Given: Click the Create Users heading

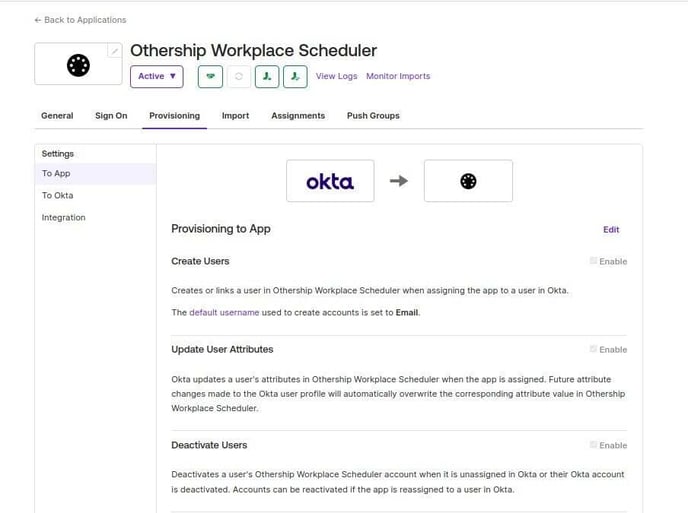Looking at the screenshot, I should [x=200, y=261].
